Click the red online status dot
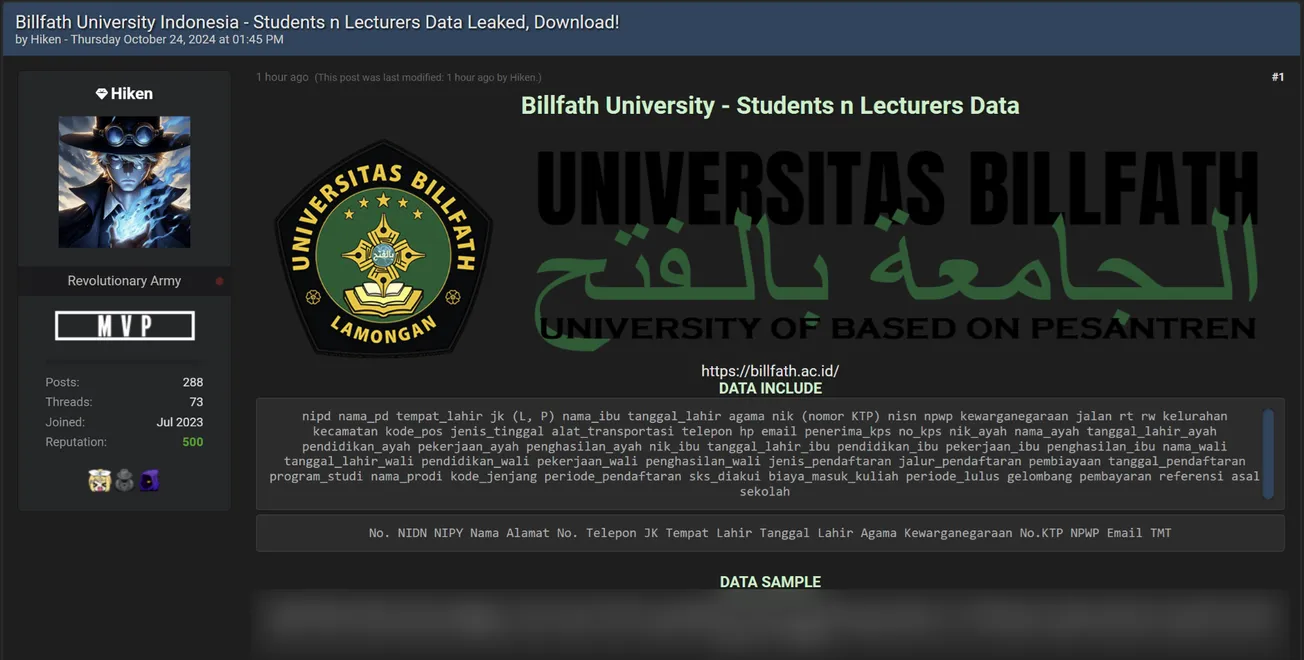 [219, 281]
